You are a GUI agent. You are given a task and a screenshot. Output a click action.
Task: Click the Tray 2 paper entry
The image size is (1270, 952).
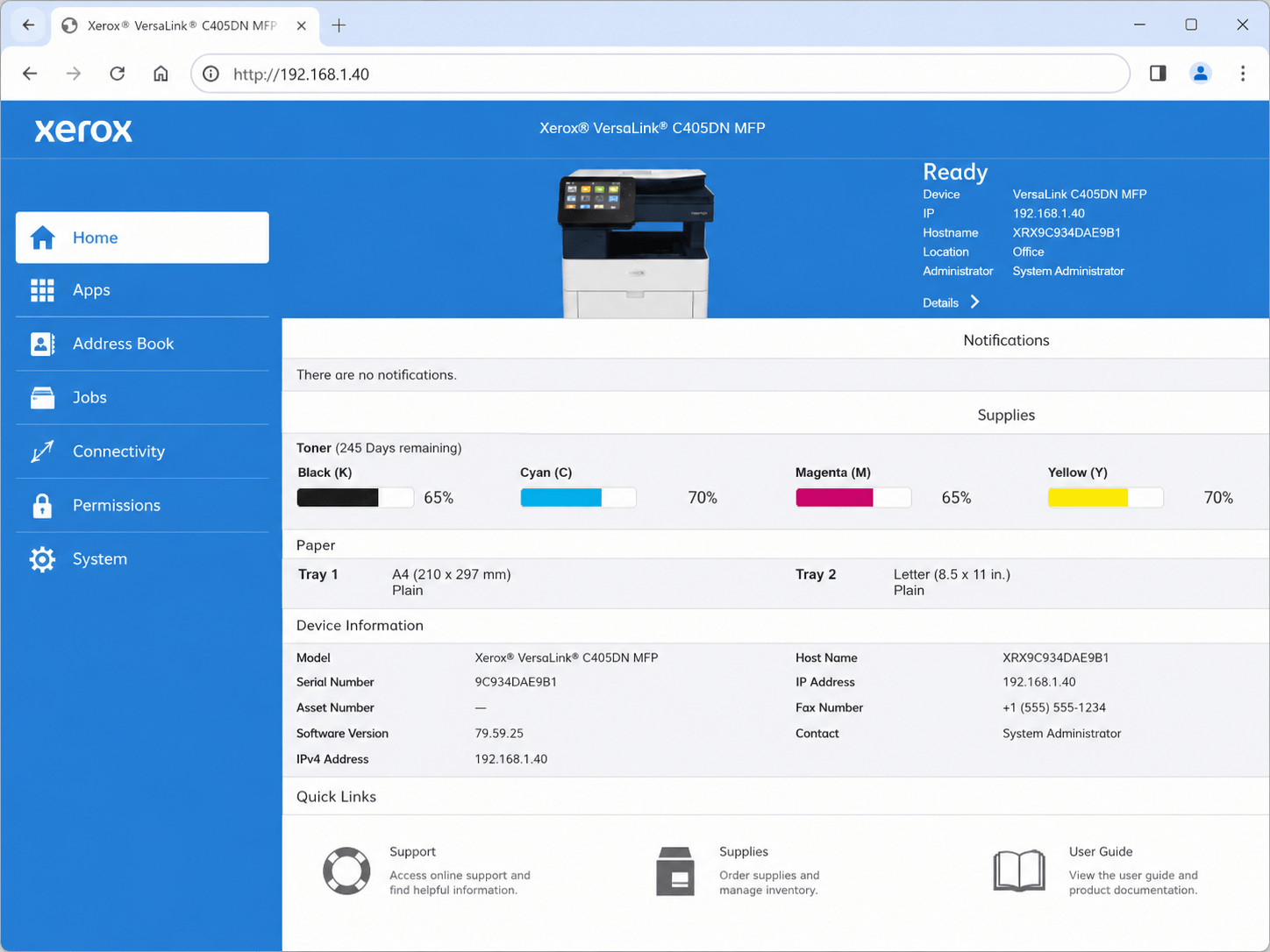903,582
